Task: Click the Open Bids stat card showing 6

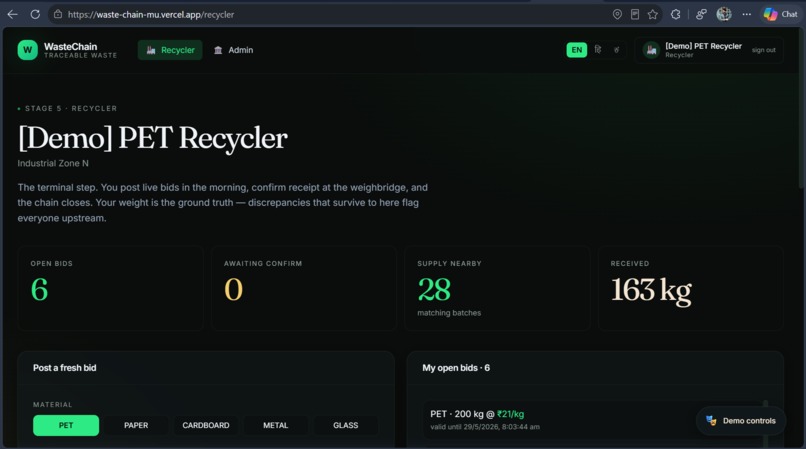Action: [x=111, y=288]
